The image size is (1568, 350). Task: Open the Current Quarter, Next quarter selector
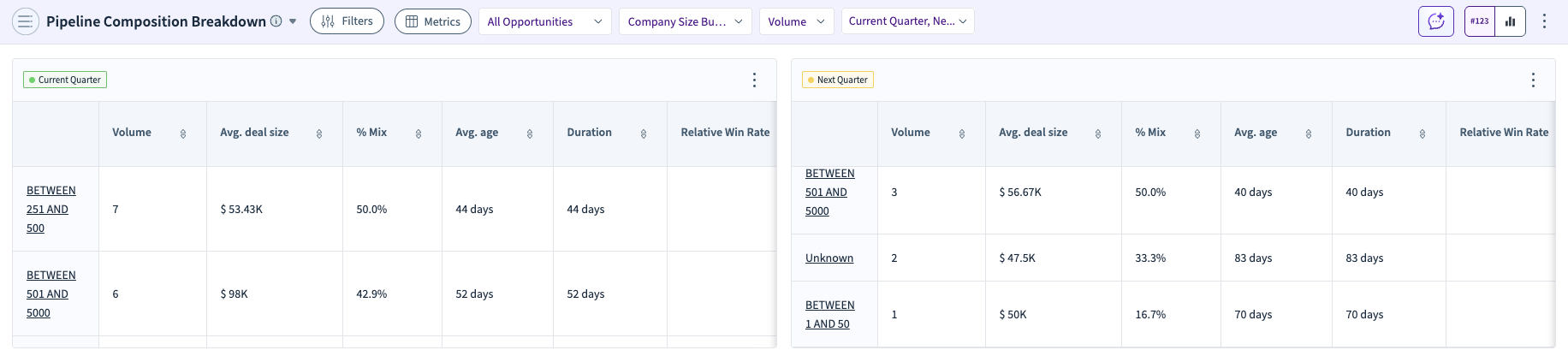point(907,21)
